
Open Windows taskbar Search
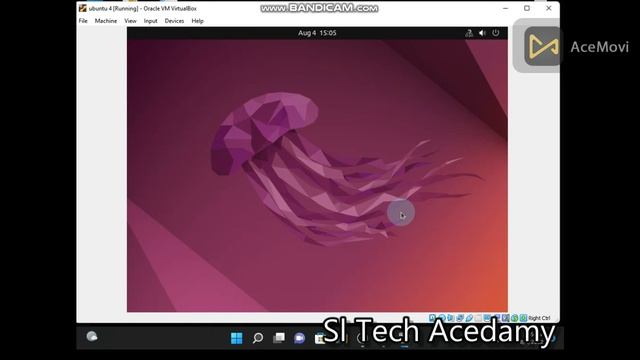coord(258,338)
